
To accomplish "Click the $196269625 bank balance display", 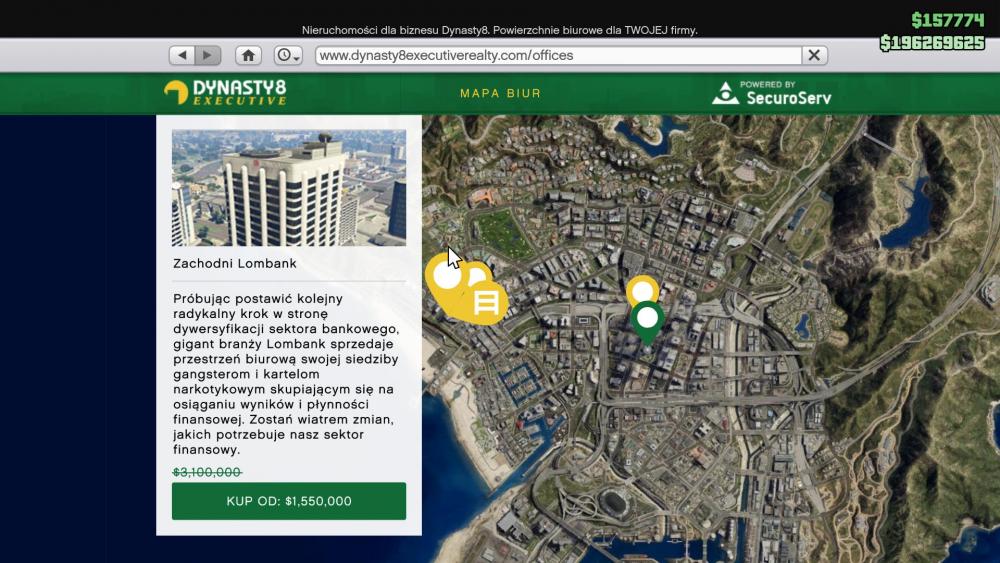I will [932, 43].
